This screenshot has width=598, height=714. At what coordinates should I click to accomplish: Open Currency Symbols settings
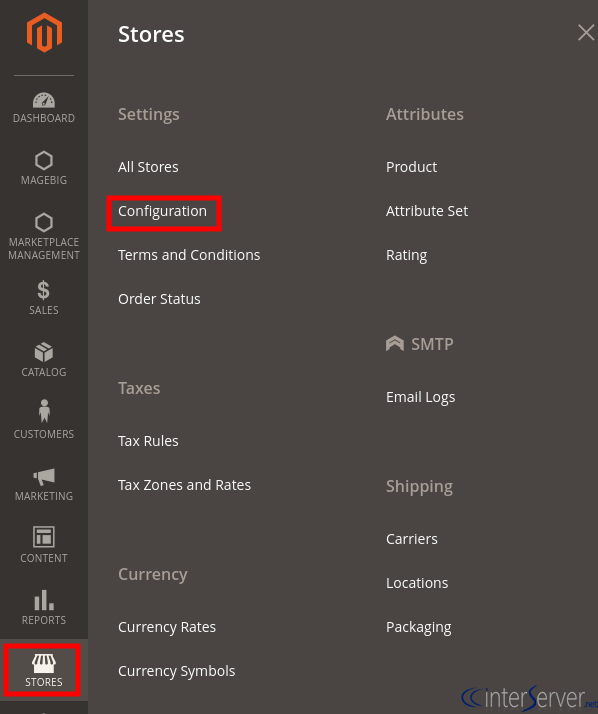pyautogui.click(x=177, y=671)
